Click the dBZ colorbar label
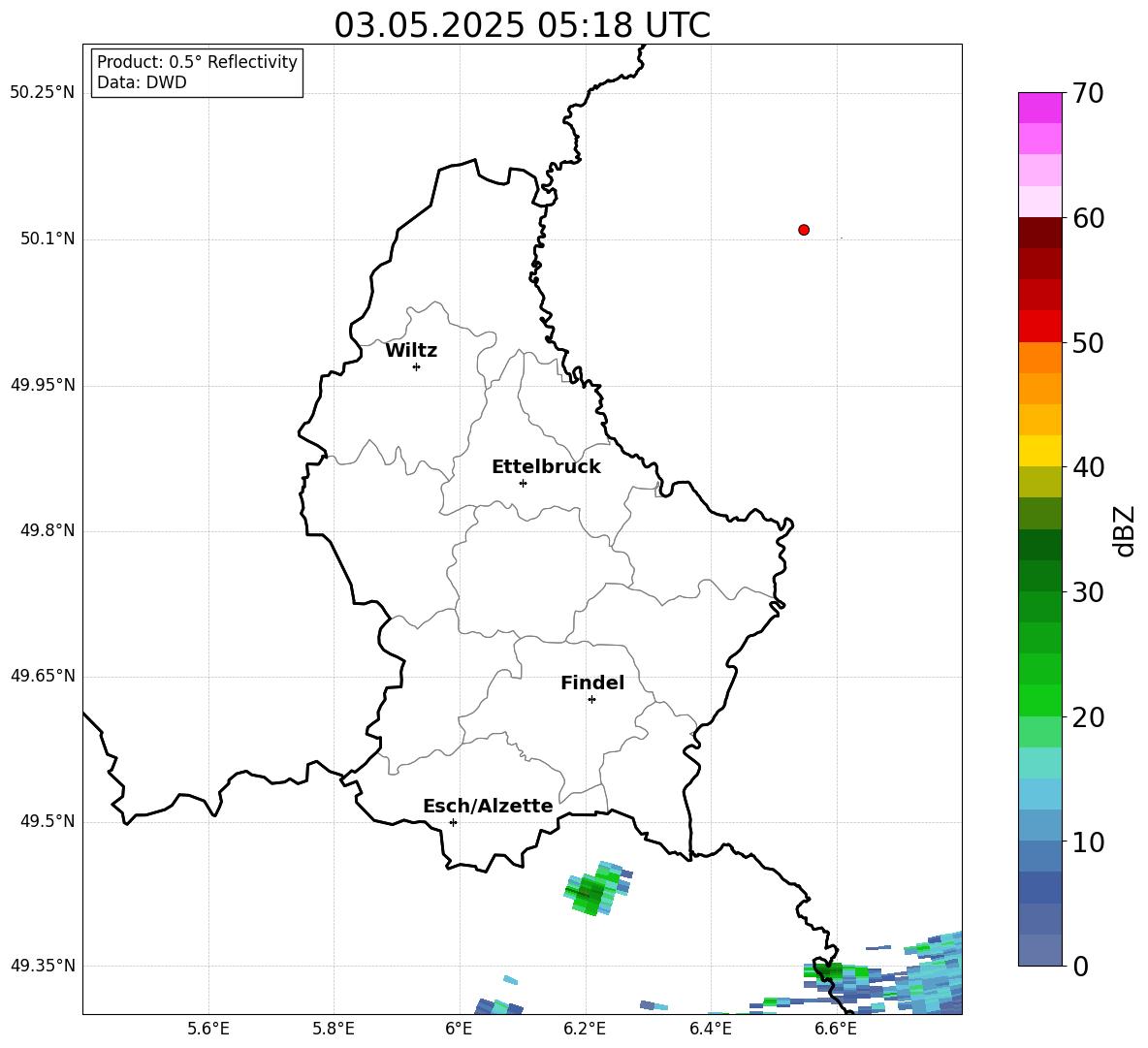The height and width of the screenshot is (1048, 1148). click(x=1123, y=531)
